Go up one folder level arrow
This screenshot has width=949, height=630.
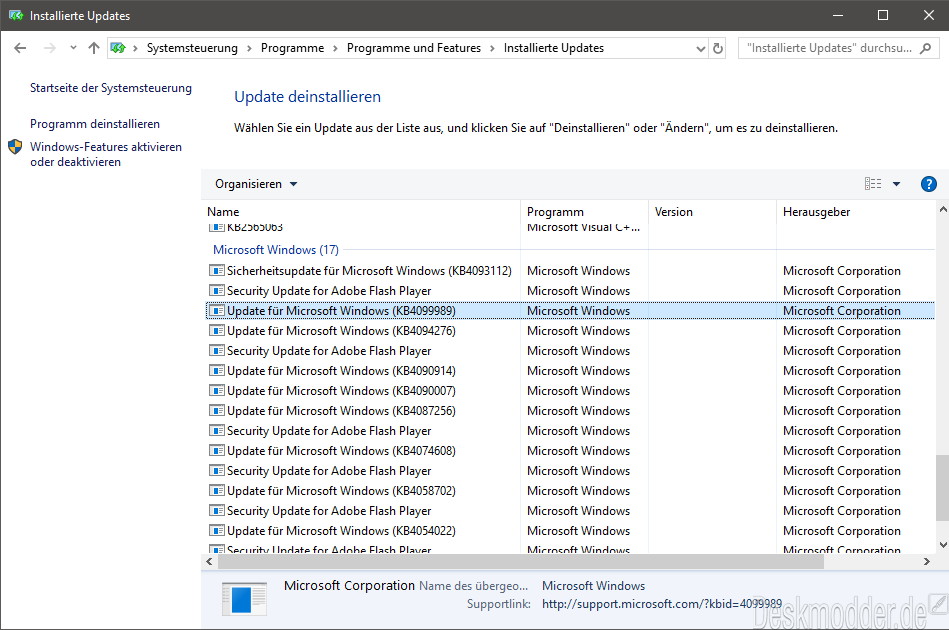pyautogui.click(x=93, y=48)
